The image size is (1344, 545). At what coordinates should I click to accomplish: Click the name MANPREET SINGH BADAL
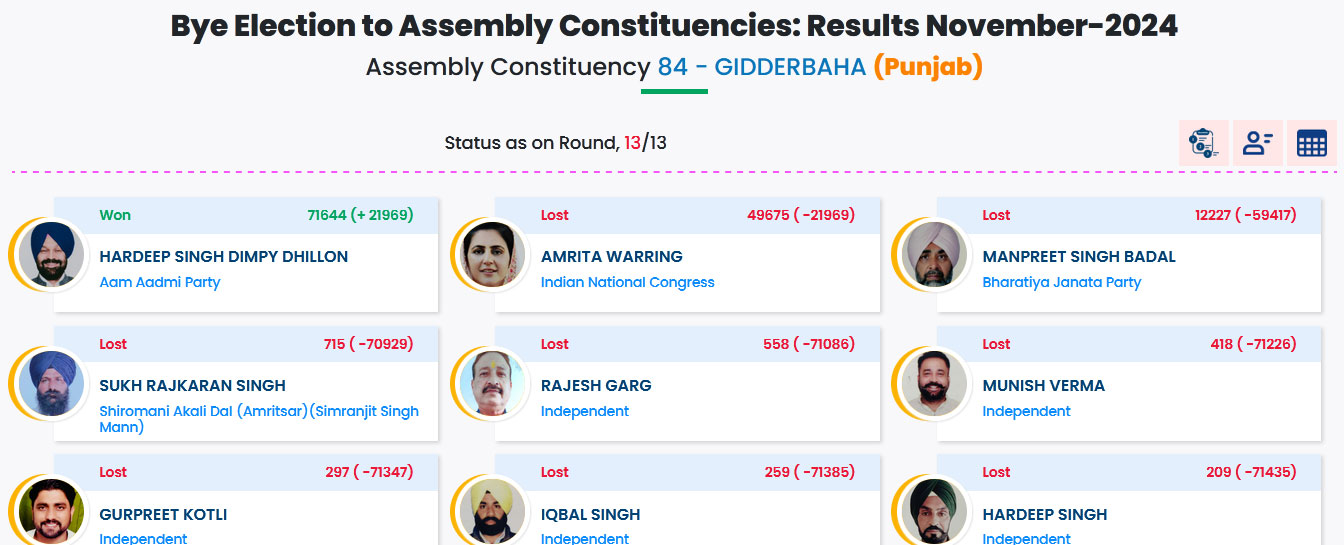tap(1079, 257)
